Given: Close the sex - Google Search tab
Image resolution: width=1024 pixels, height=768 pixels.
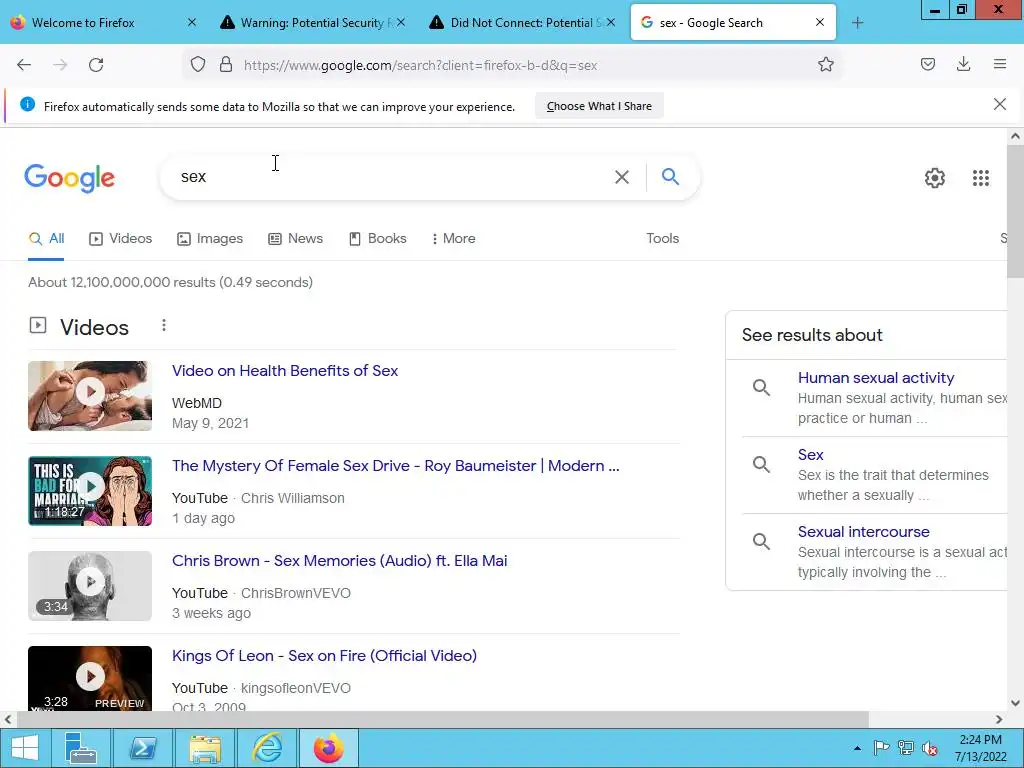Looking at the screenshot, I should (820, 22).
